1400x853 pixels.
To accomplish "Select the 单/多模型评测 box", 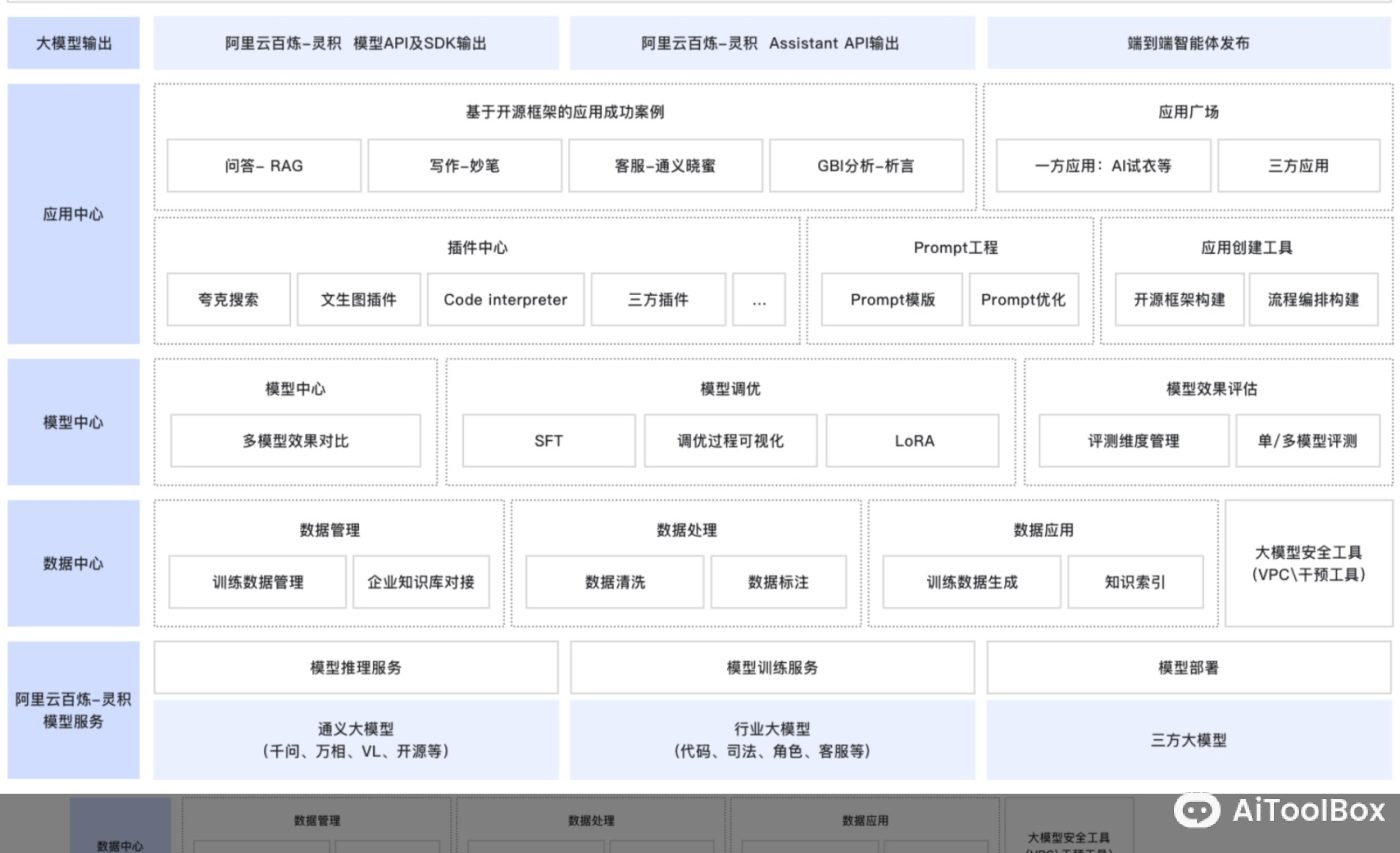I will tap(1308, 441).
